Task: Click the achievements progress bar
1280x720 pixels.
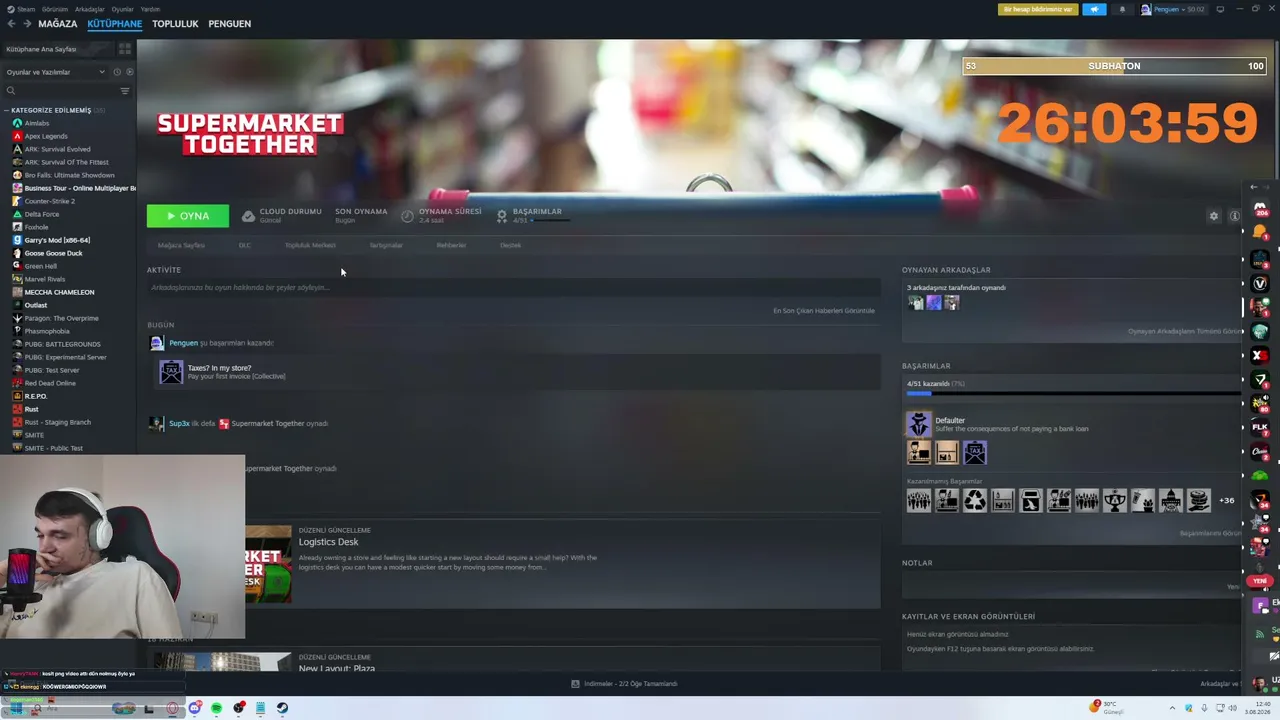Action: click(x=1073, y=393)
